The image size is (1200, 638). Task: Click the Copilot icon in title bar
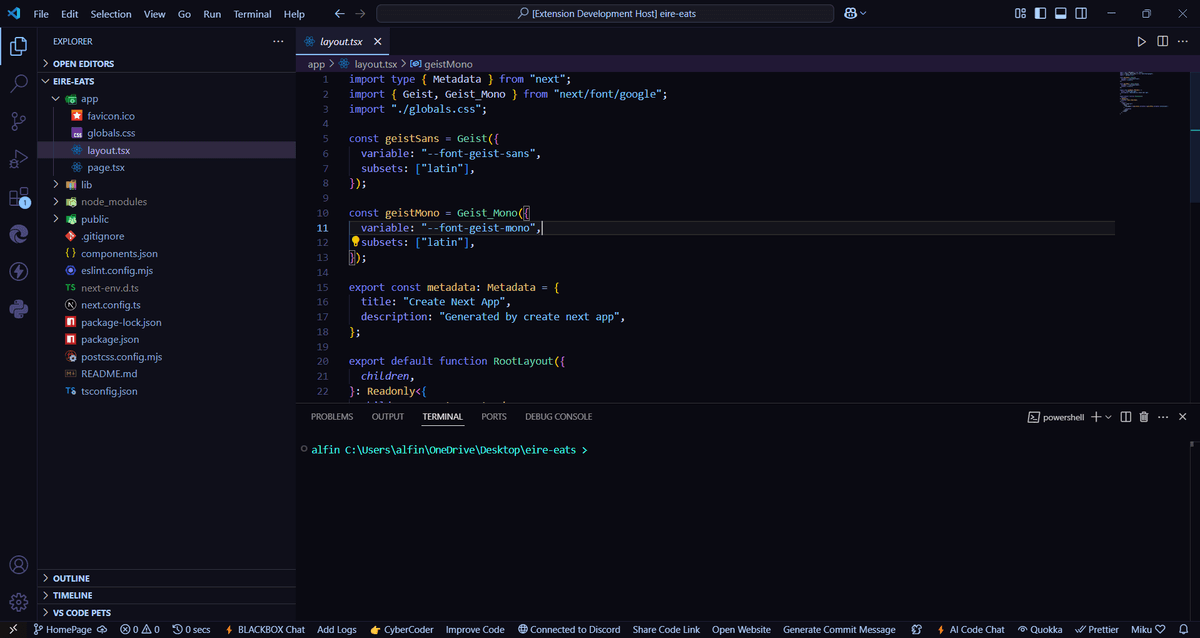click(x=850, y=14)
